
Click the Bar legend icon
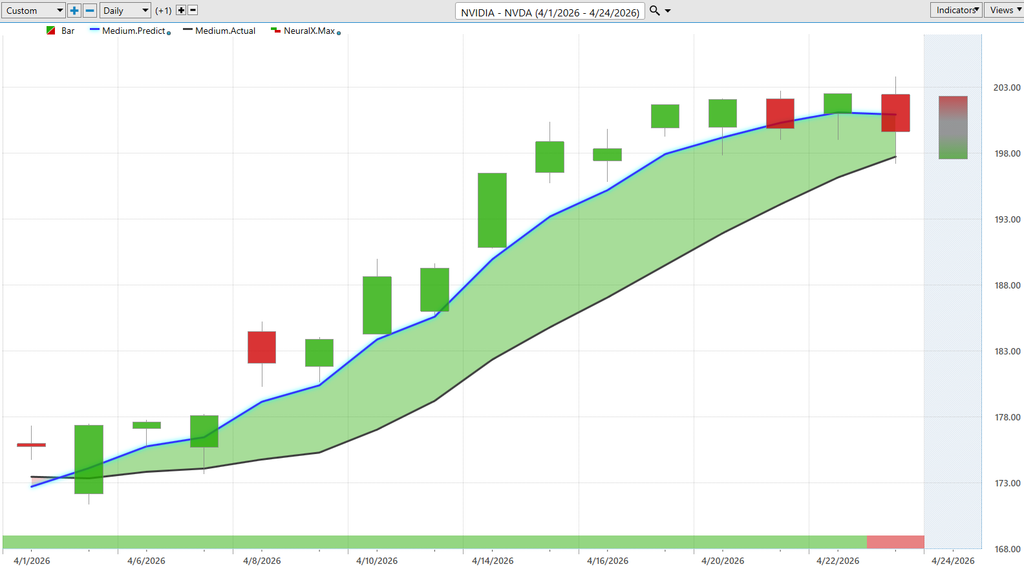(51, 31)
